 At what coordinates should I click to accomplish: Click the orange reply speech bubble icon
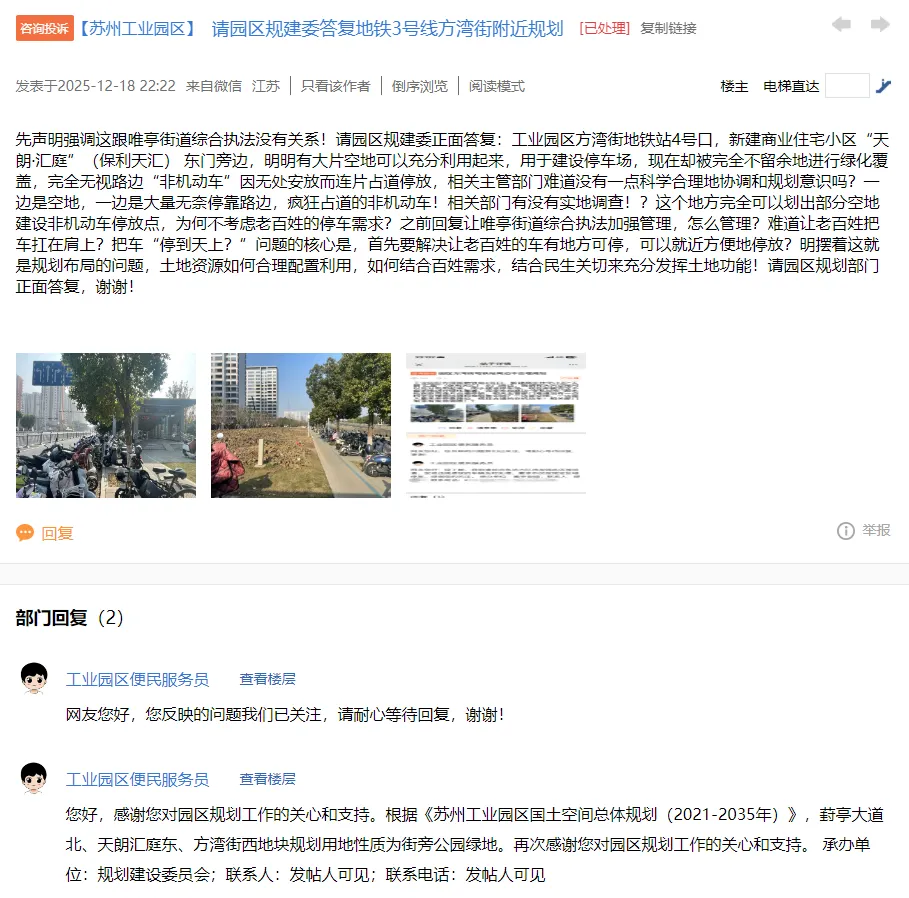(x=25, y=533)
